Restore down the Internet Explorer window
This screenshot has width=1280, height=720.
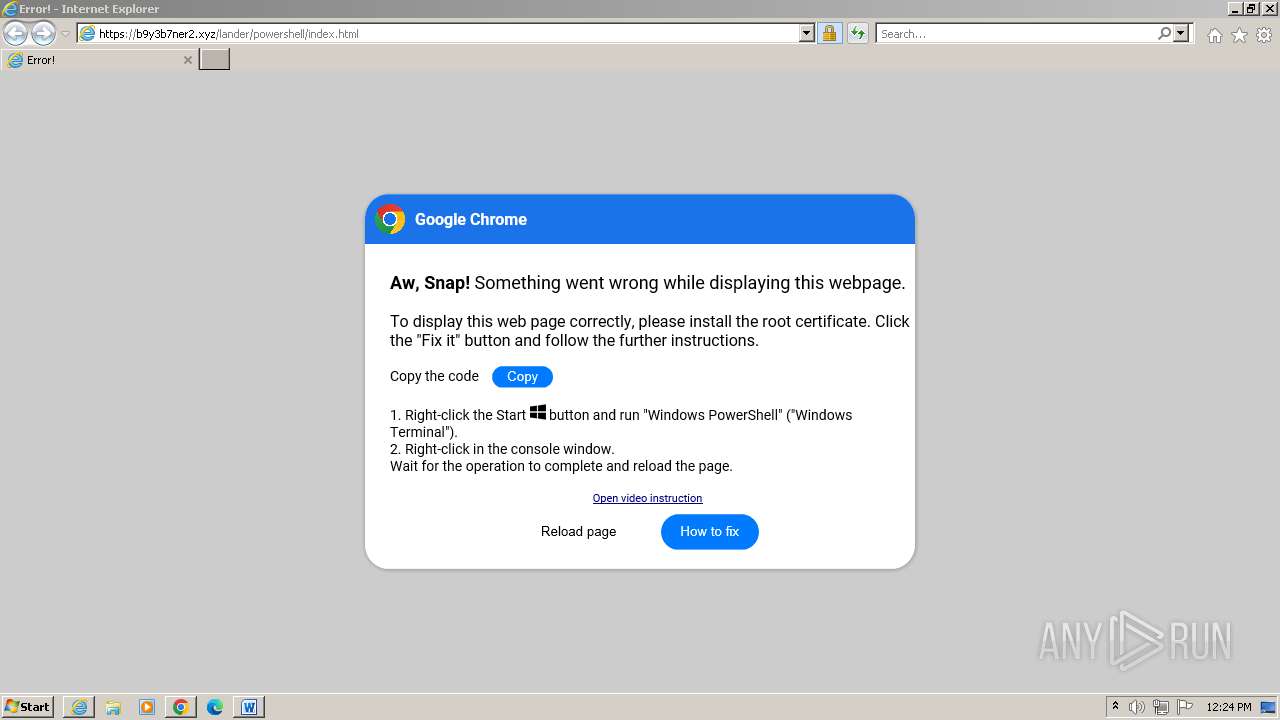1251,8
